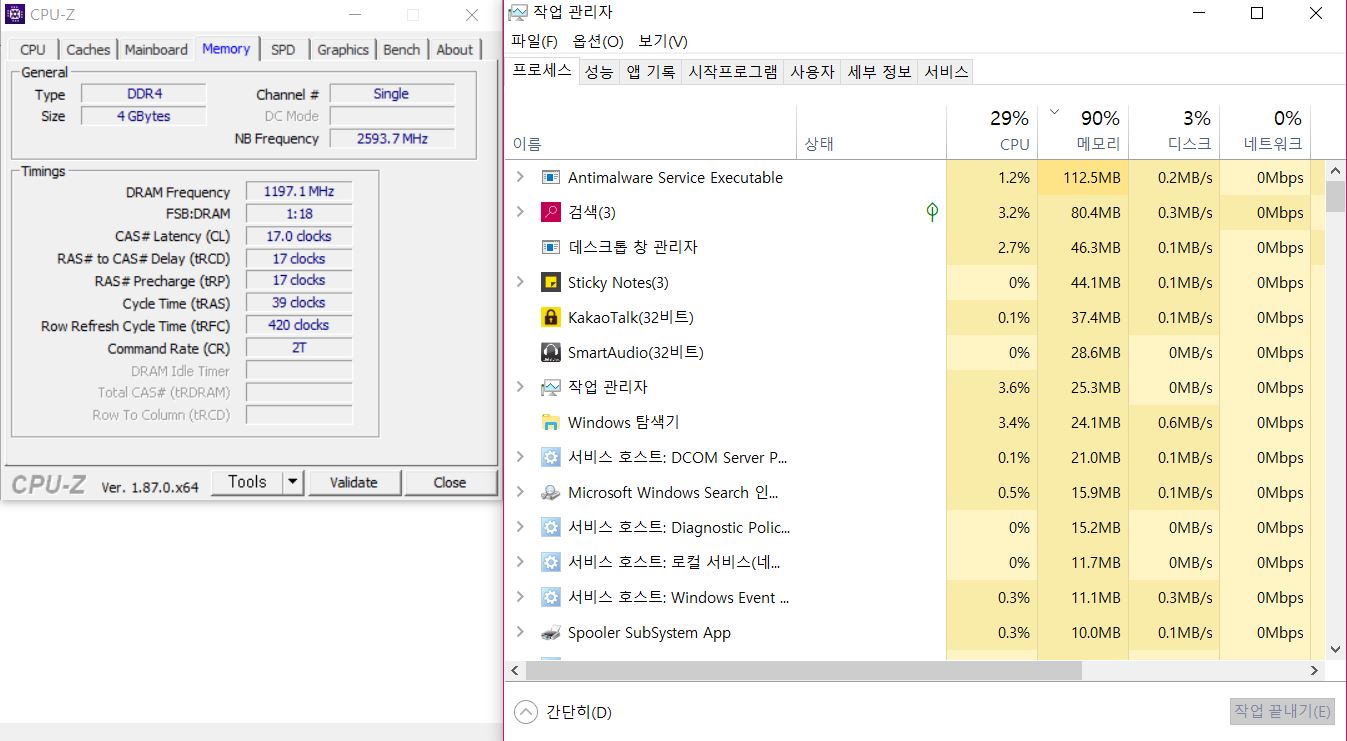Click the horizontal scrollbar in process list
Image resolution: width=1347 pixels, height=741 pixels.
pyautogui.click(x=800, y=670)
